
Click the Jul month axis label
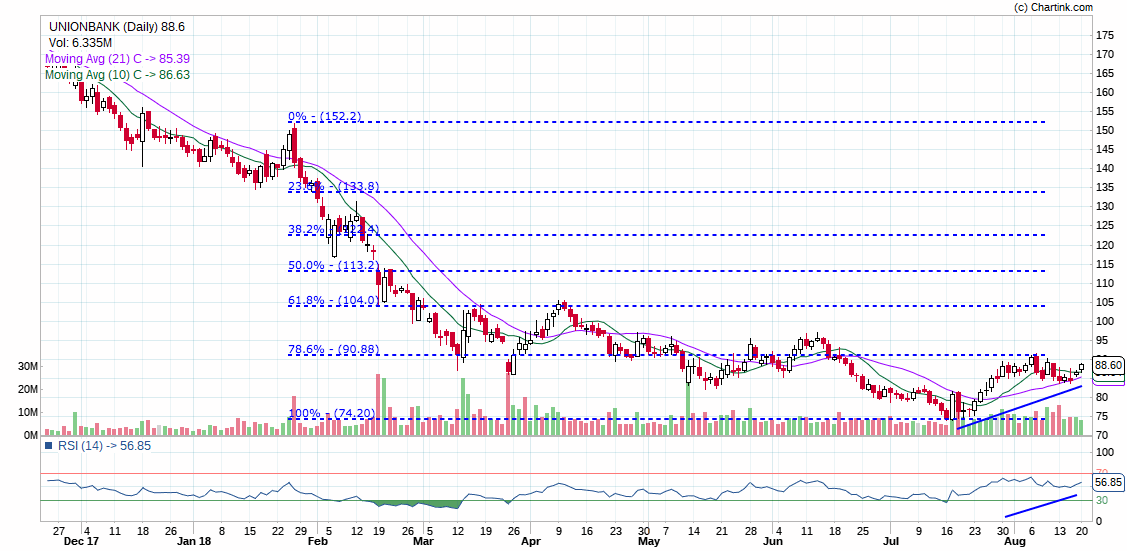point(890,540)
